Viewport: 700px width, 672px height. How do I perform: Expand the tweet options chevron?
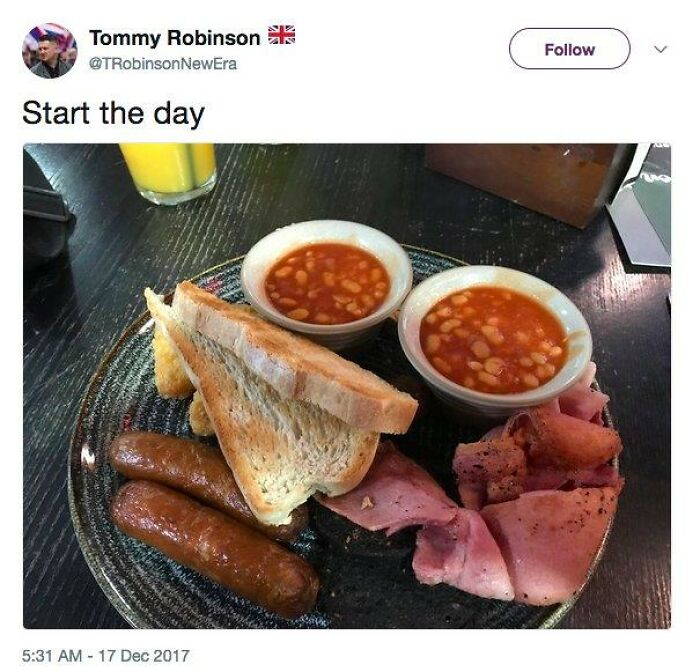660,49
